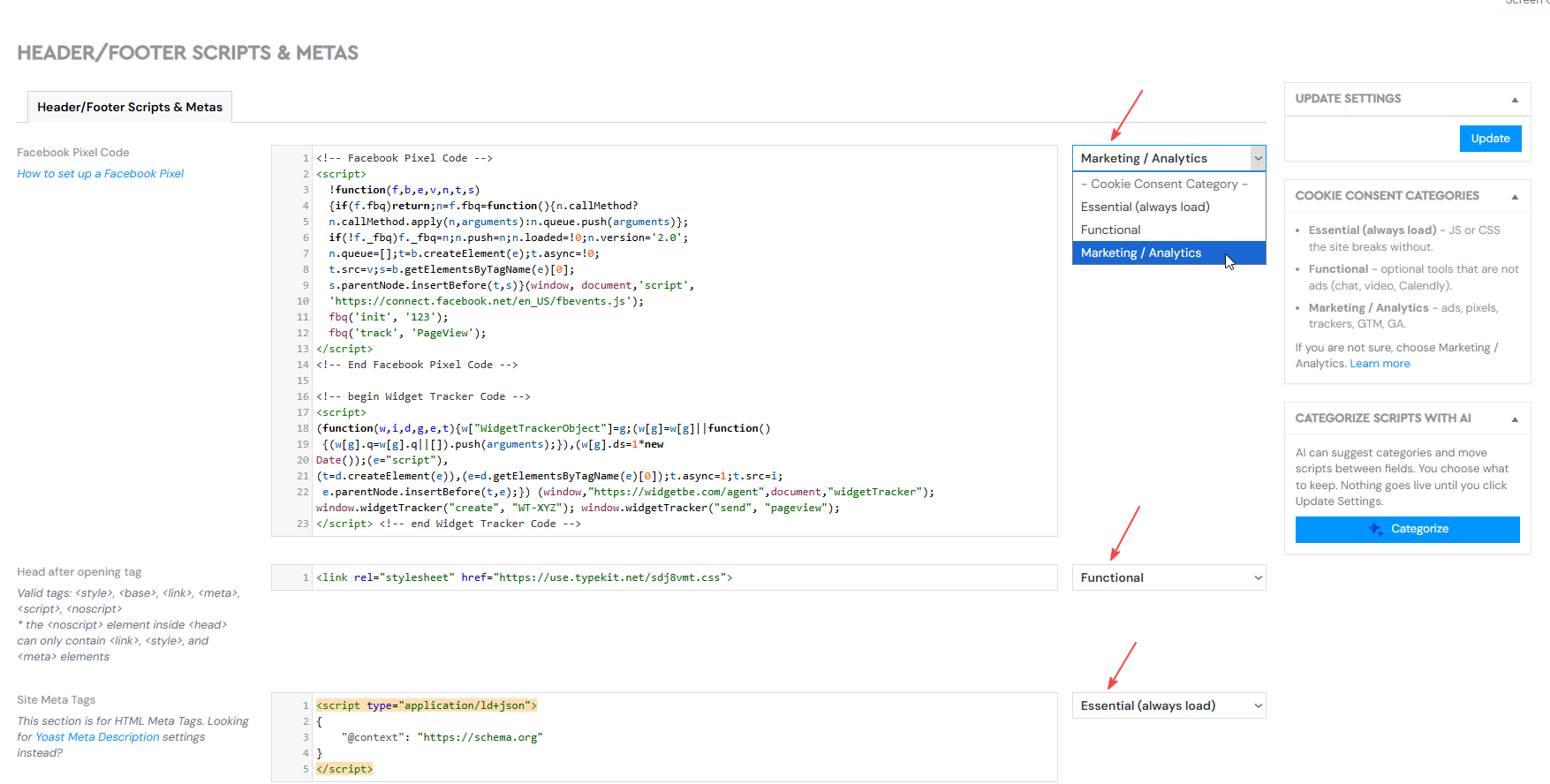
Task: Open the Marketing / Analytics category dropdown
Action: [x=1168, y=158]
